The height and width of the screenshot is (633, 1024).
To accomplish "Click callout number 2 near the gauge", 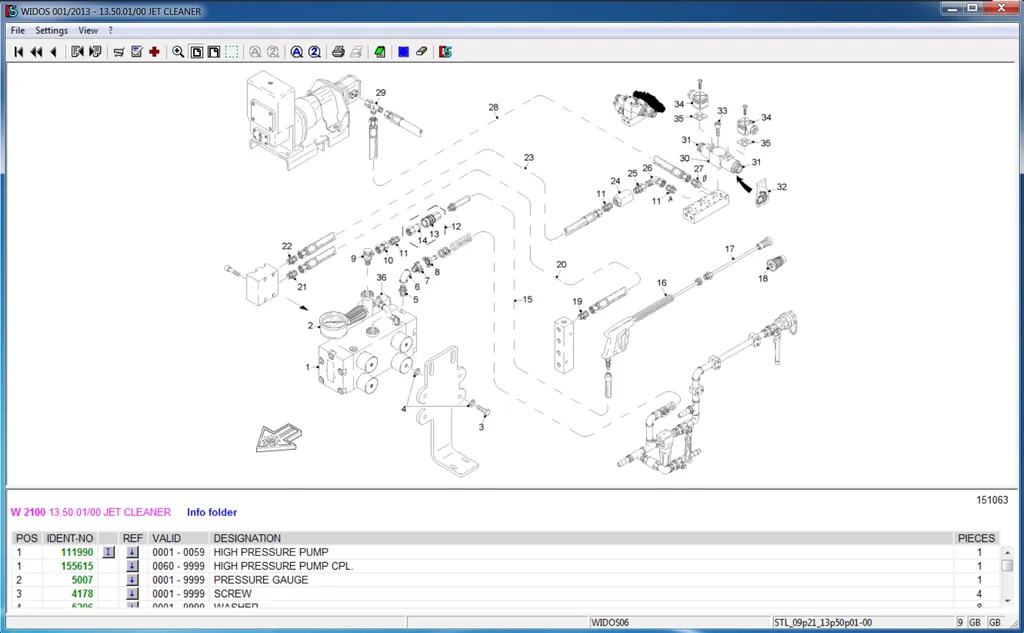I will (x=310, y=325).
